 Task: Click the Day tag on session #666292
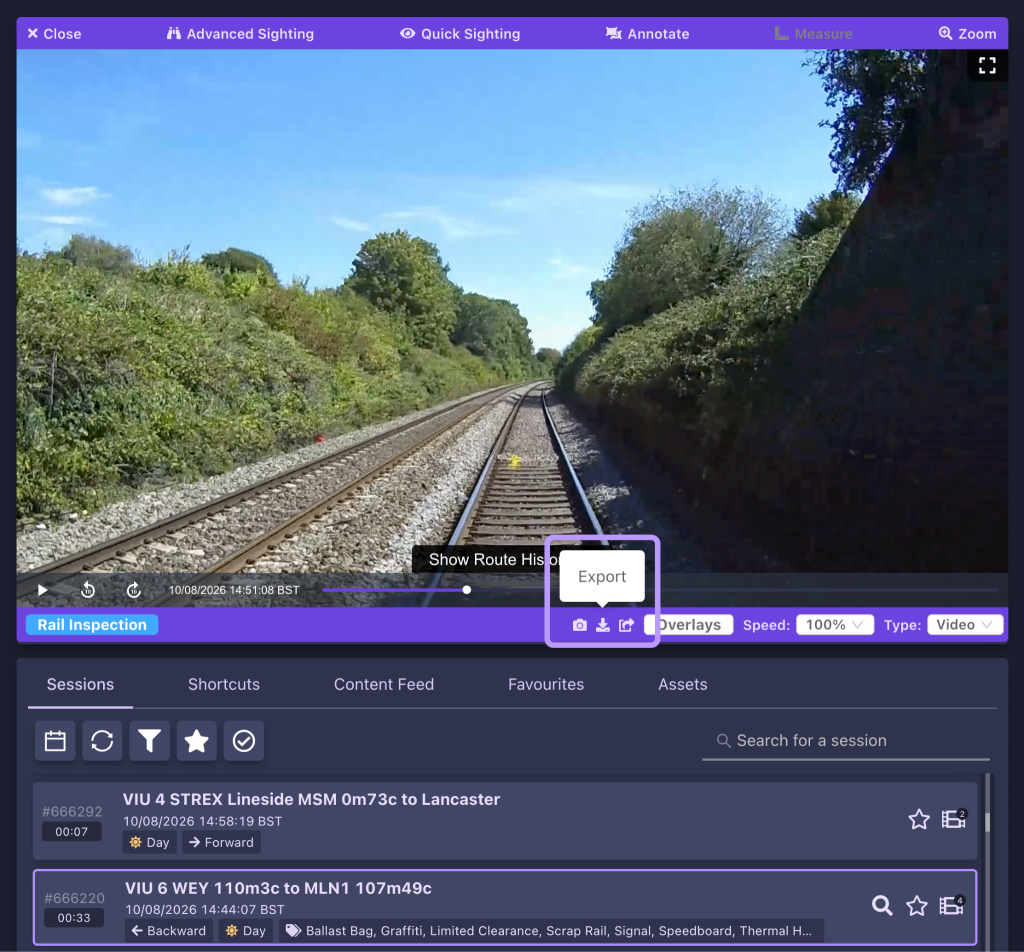point(150,842)
